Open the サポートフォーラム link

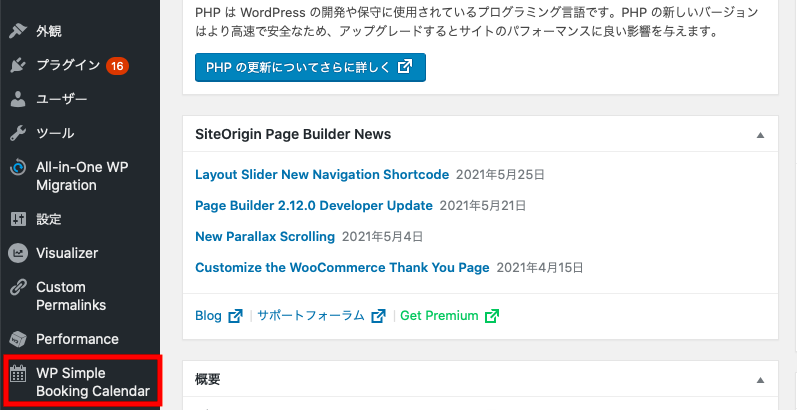311,316
